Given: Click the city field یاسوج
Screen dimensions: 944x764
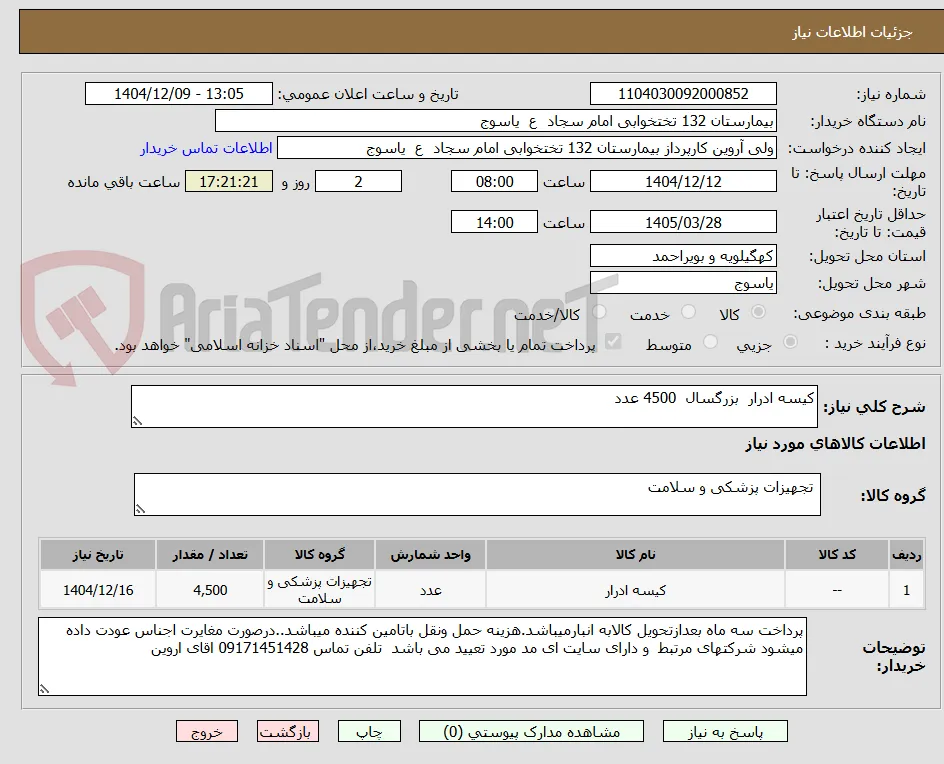Looking at the screenshot, I should [x=683, y=283].
